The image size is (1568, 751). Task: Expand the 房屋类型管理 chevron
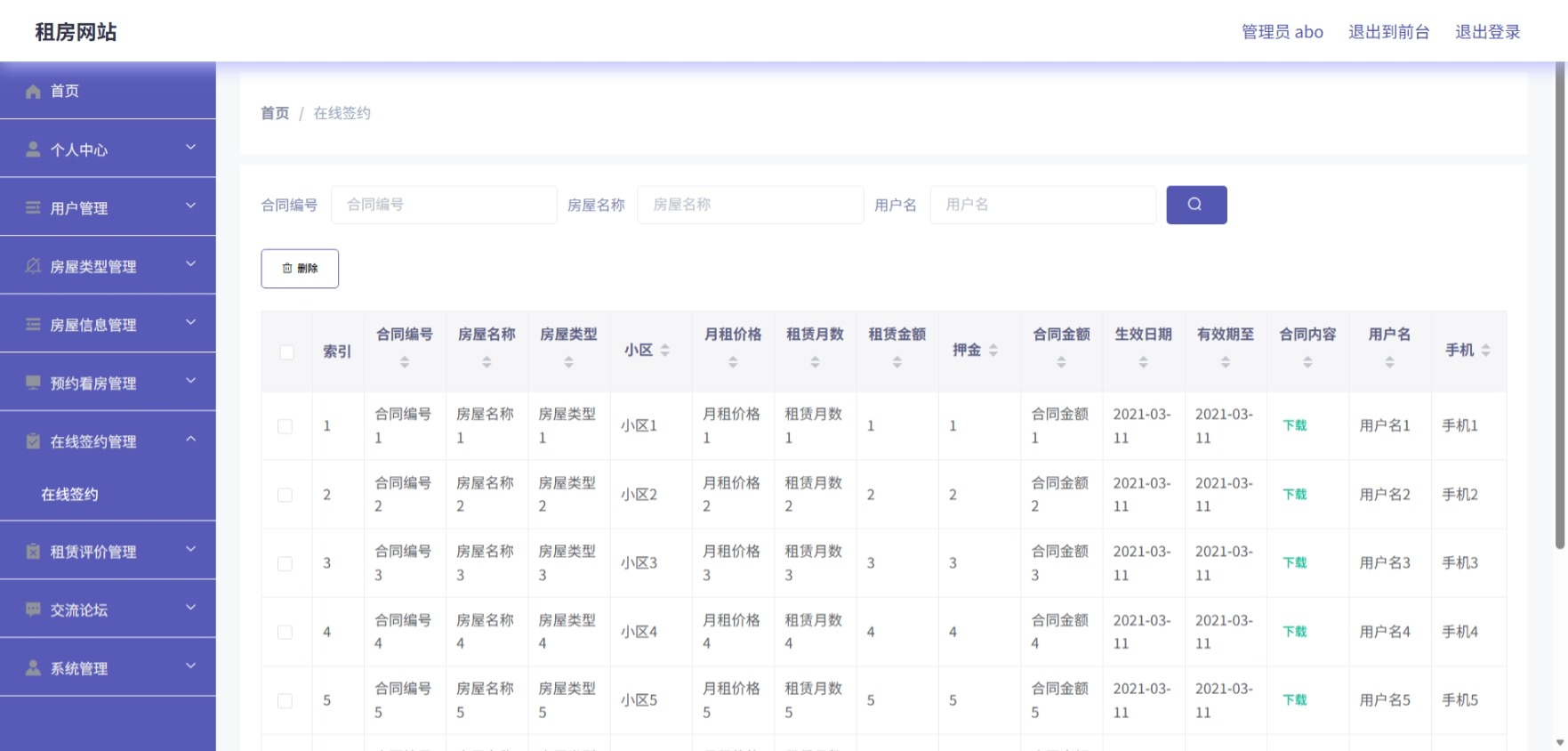(190, 264)
